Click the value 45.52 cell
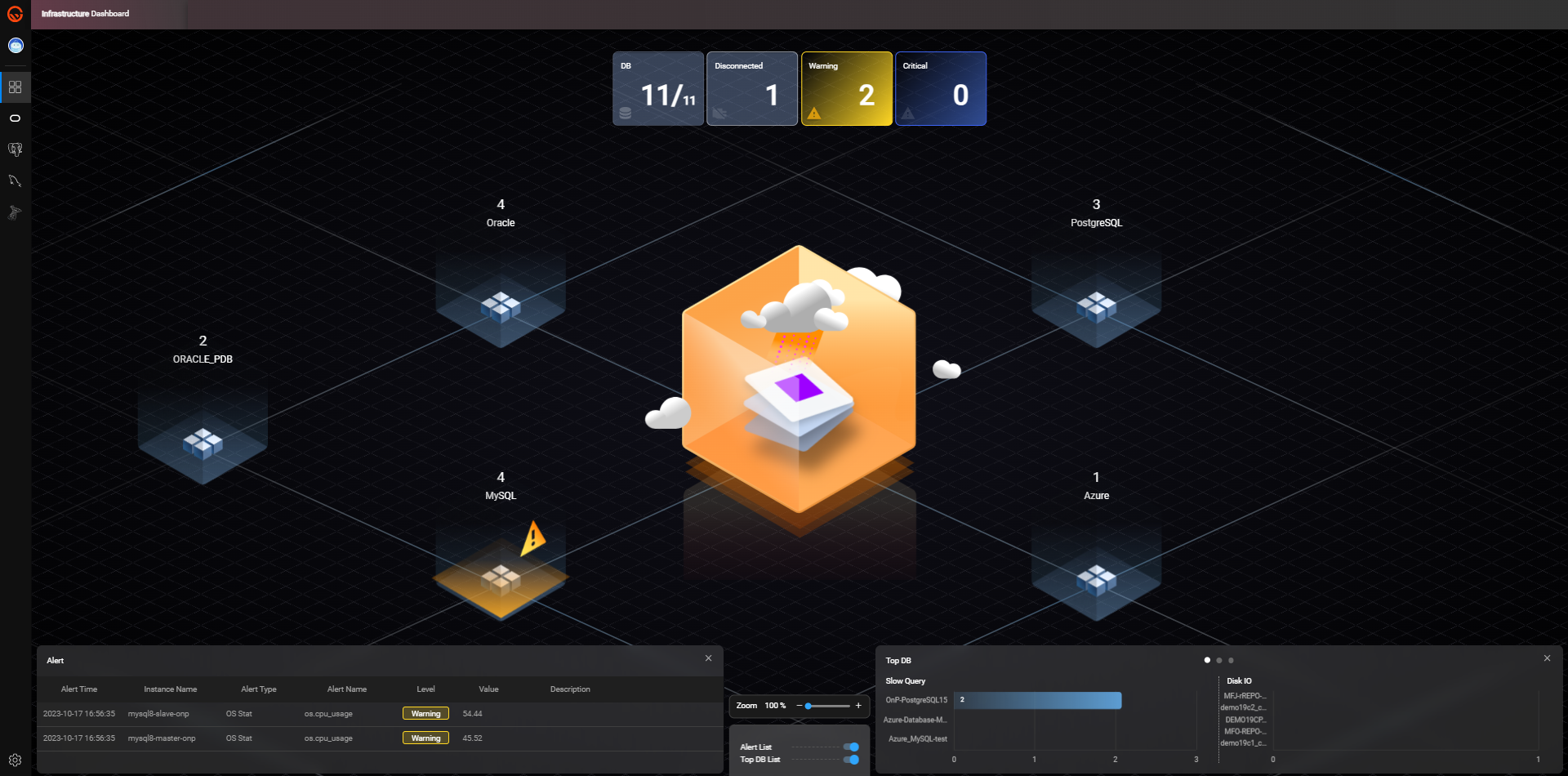 [472, 738]
